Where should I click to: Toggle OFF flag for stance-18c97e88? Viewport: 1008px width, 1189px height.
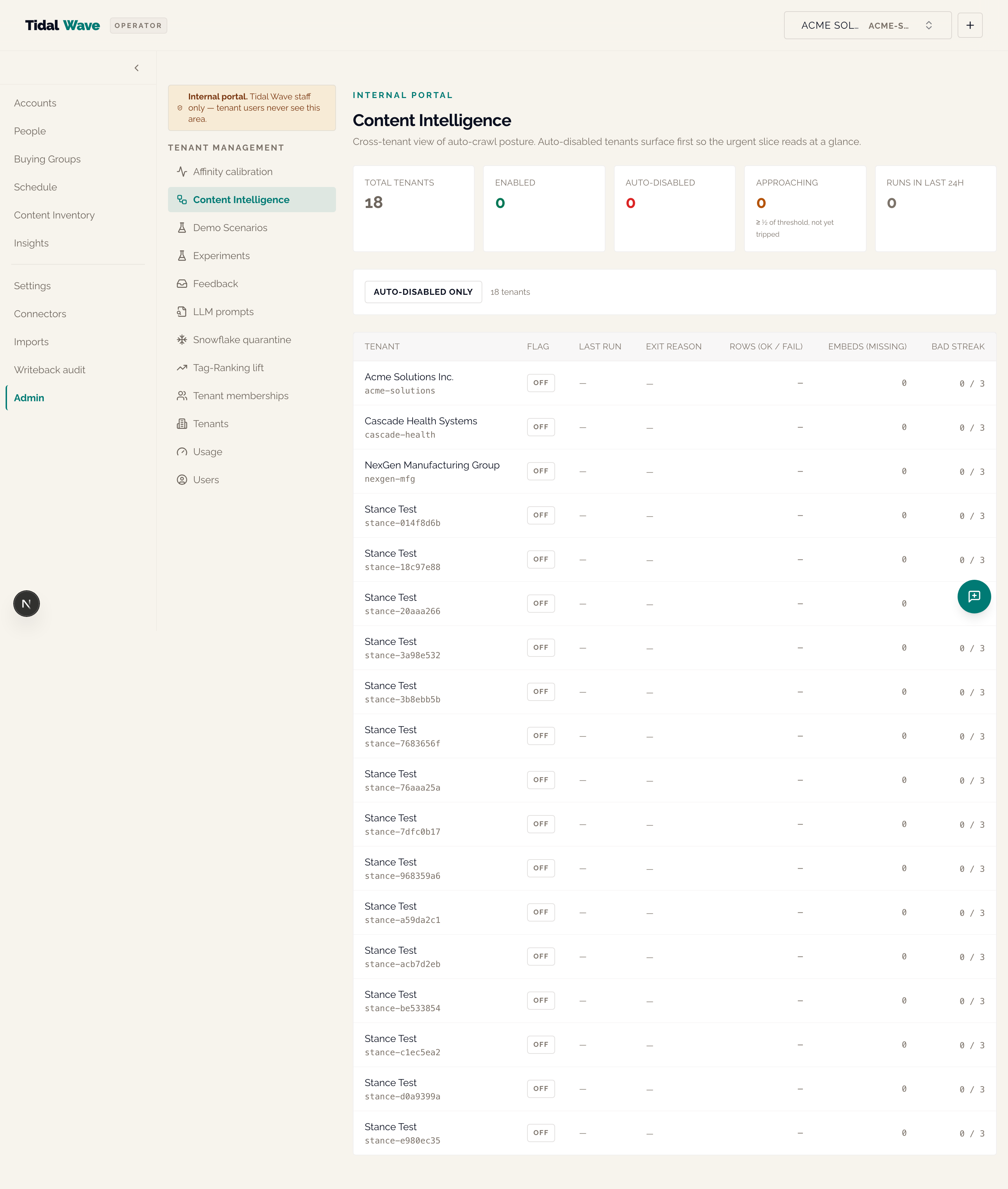(540, 559)
